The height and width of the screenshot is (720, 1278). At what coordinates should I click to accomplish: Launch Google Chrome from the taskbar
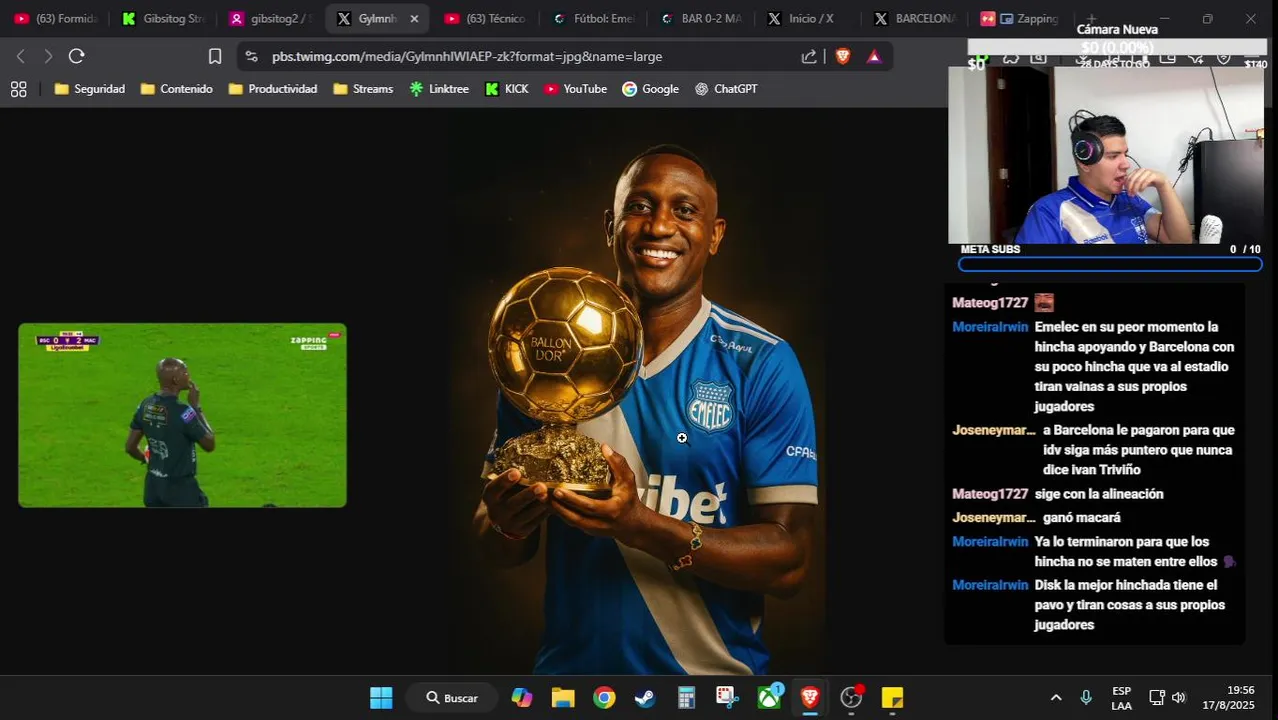pos(604,698)
